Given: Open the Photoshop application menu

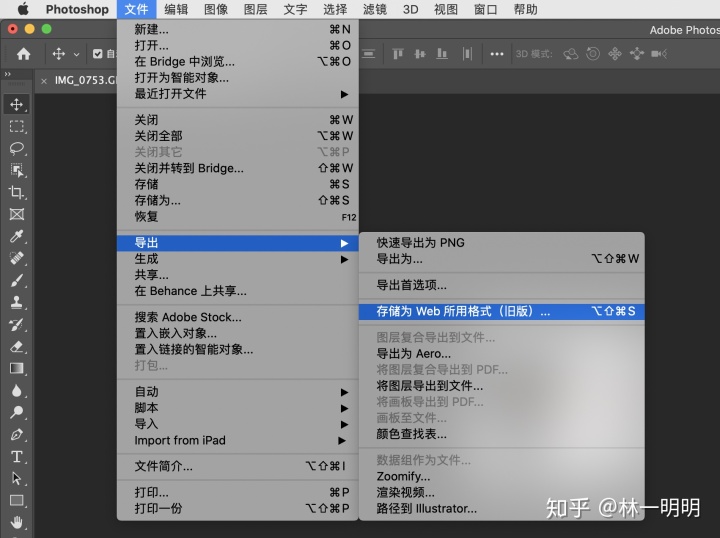Looking at the screenshot, I should pyautogui.click(x=77, y=9).
